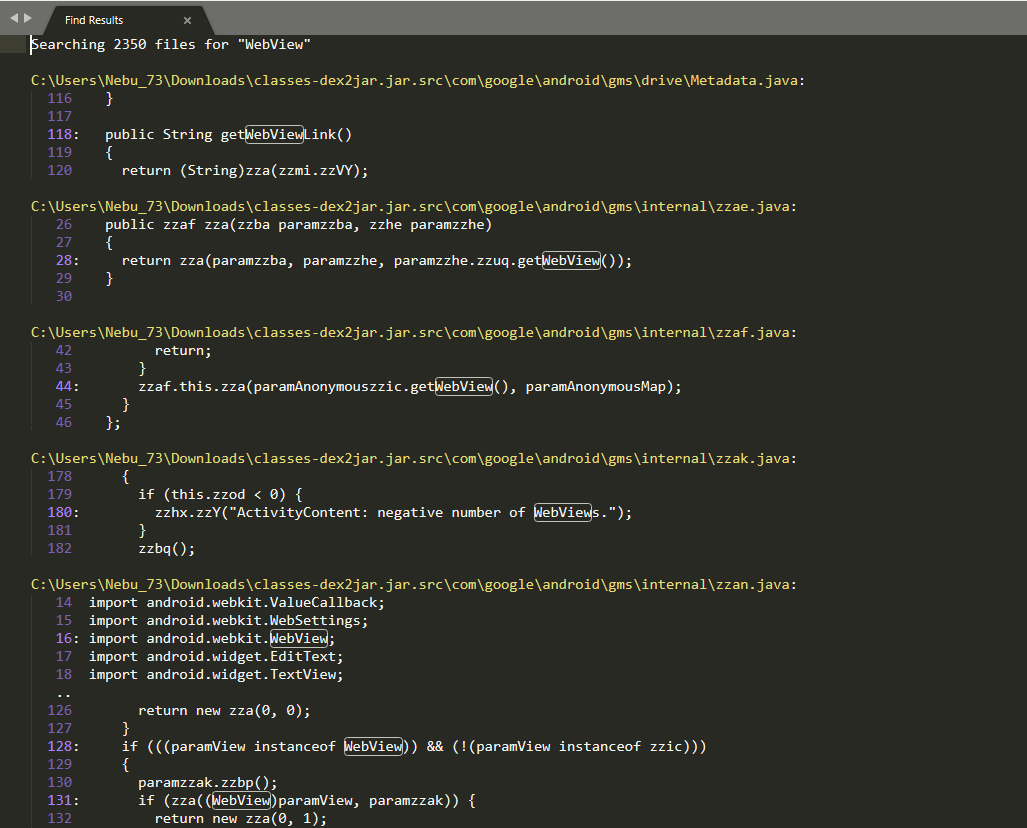Click the highlighted WebView match in getWebViewLink
Image resolution: width=1027 pixels, height=828 pixels.
274,135
